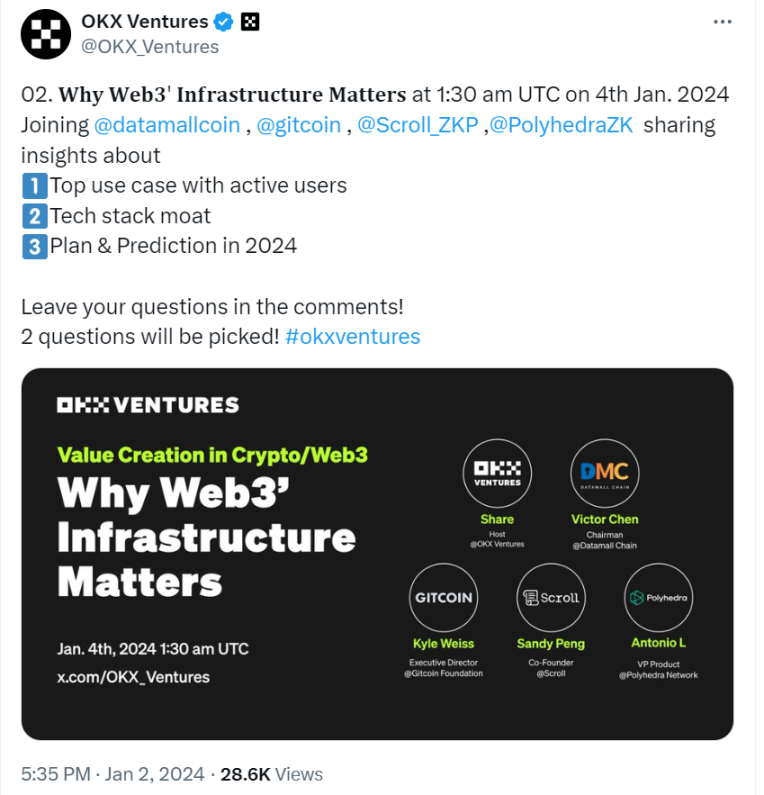Open the three-dot more options menu
The height and width of the screenshot is (795, 764).
[722, 22]
